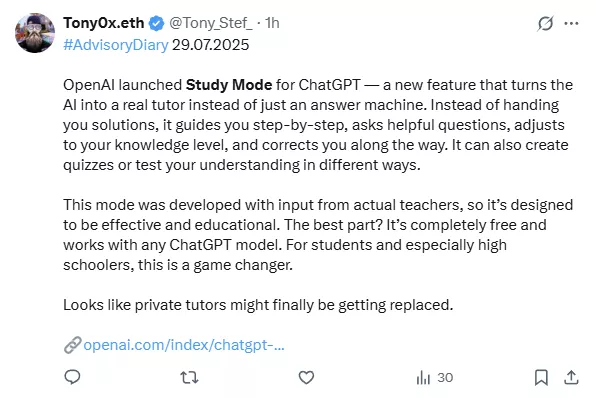Image resolution: width=596 pixels, height=398 pixels.
Task: Click the TonyOx.eth display name
Action: (x=103, y=23)
